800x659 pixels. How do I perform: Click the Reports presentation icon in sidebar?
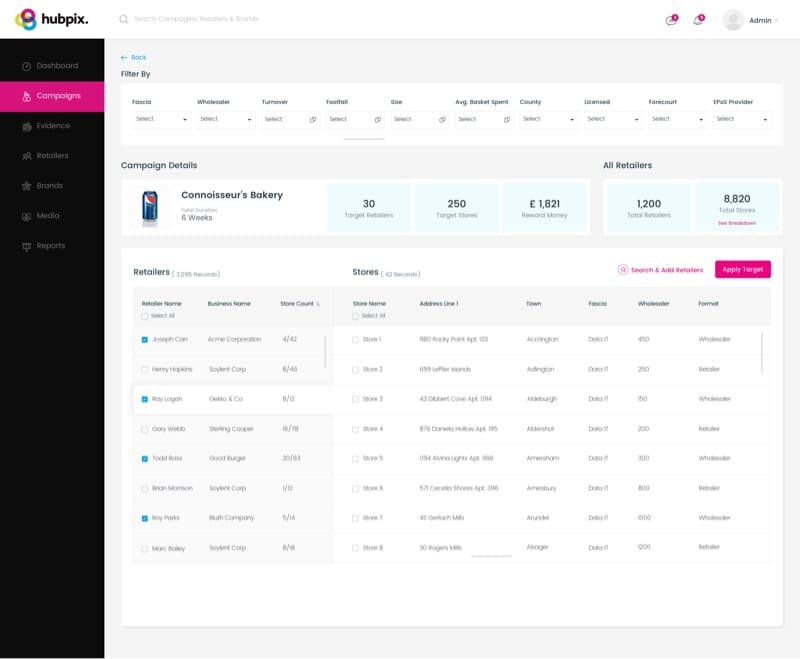pos(27,246)
